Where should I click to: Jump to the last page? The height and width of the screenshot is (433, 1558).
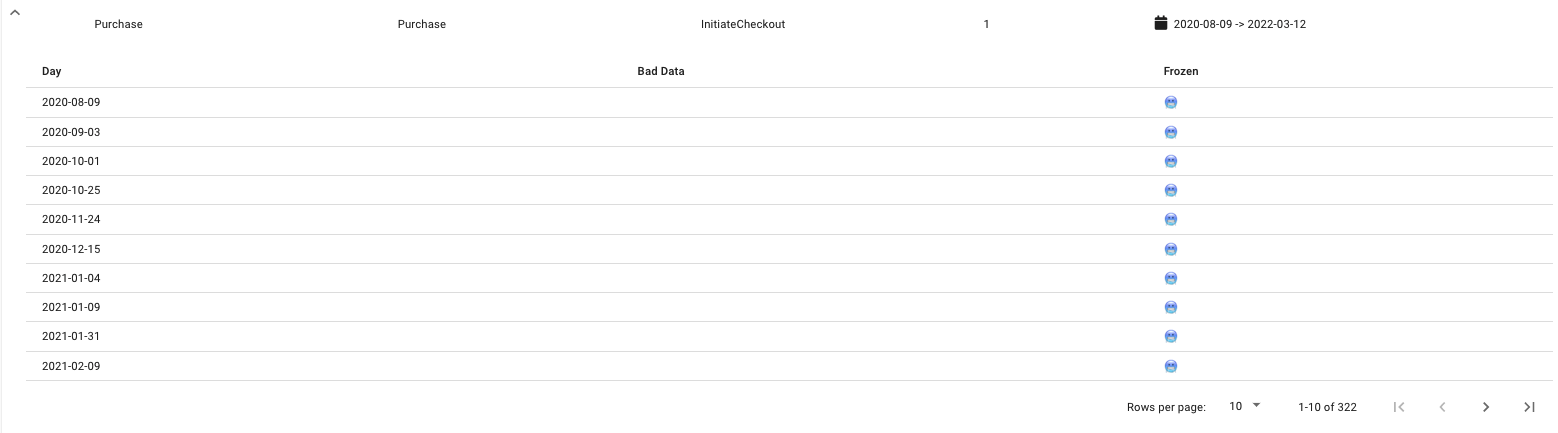(1529, 407)
